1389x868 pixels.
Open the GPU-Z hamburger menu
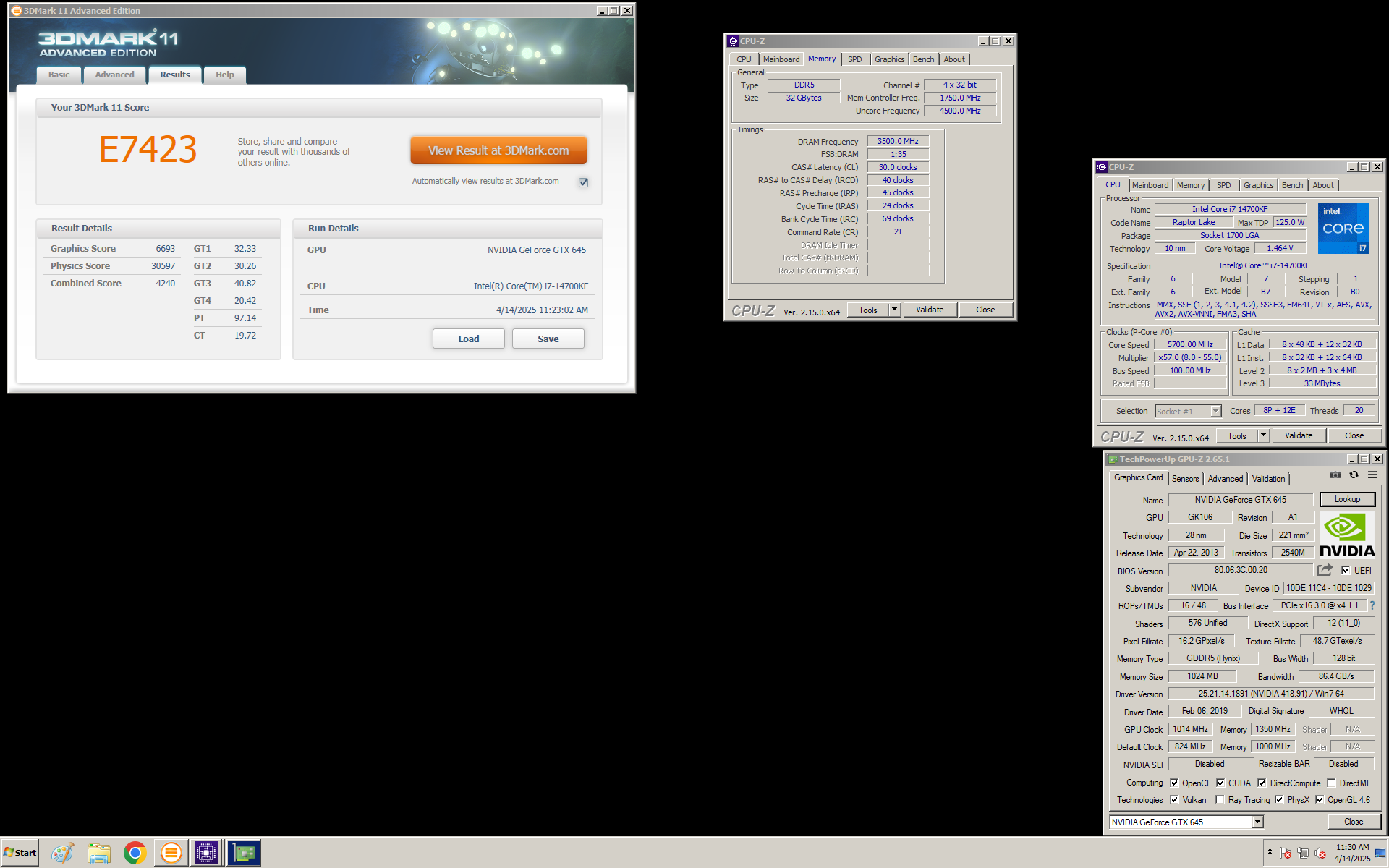pyautogui.click(x=1372, y=475)
